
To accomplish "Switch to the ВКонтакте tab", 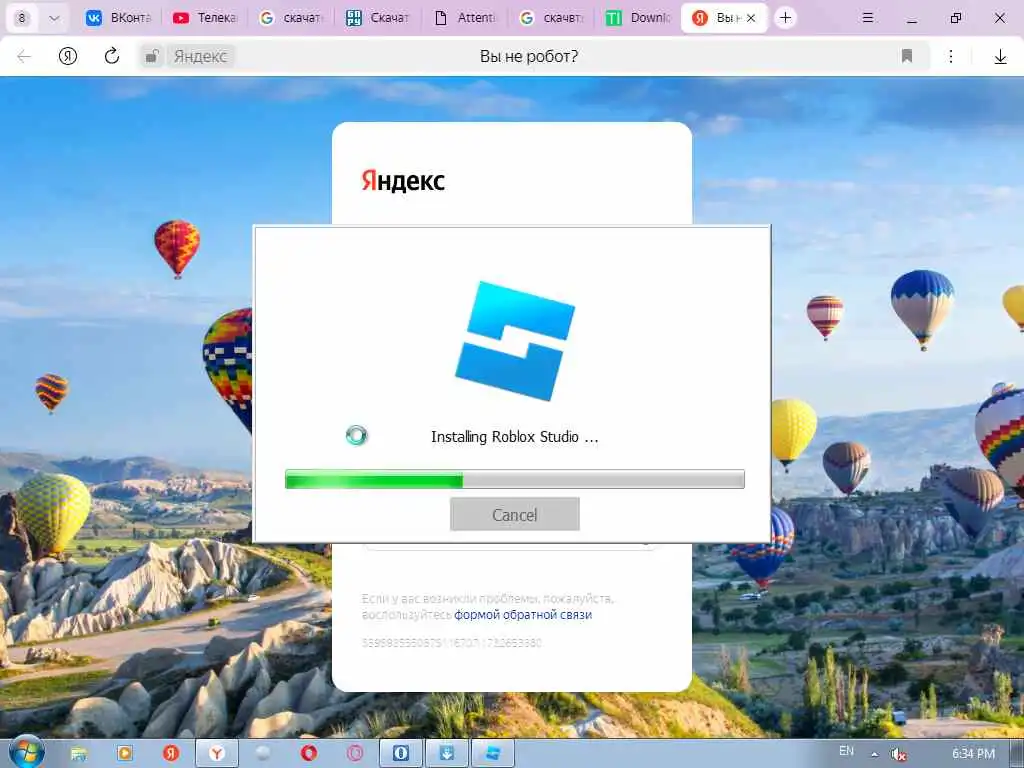I will pyautogui.click(x=119, y=18).
